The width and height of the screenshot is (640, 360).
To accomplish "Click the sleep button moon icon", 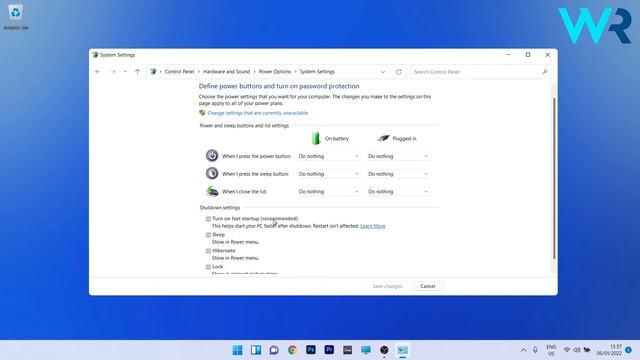I will coord(211,173).
